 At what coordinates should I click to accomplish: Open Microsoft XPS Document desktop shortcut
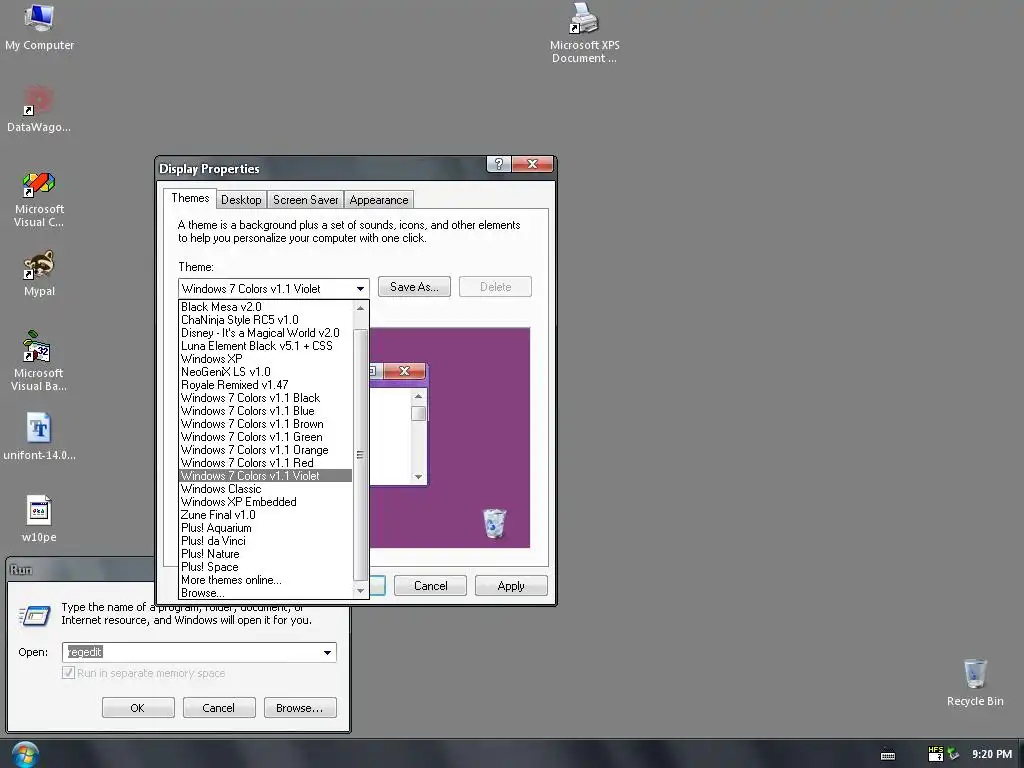[584, 33]
